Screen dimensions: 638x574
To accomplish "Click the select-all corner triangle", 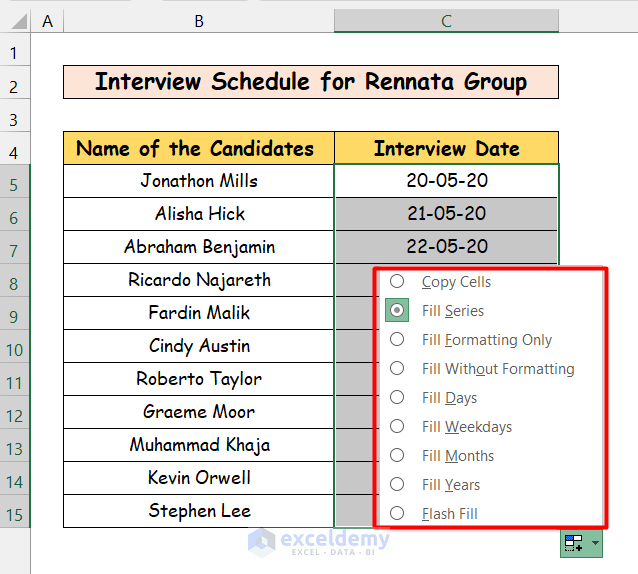I will [x=15, y=21].
